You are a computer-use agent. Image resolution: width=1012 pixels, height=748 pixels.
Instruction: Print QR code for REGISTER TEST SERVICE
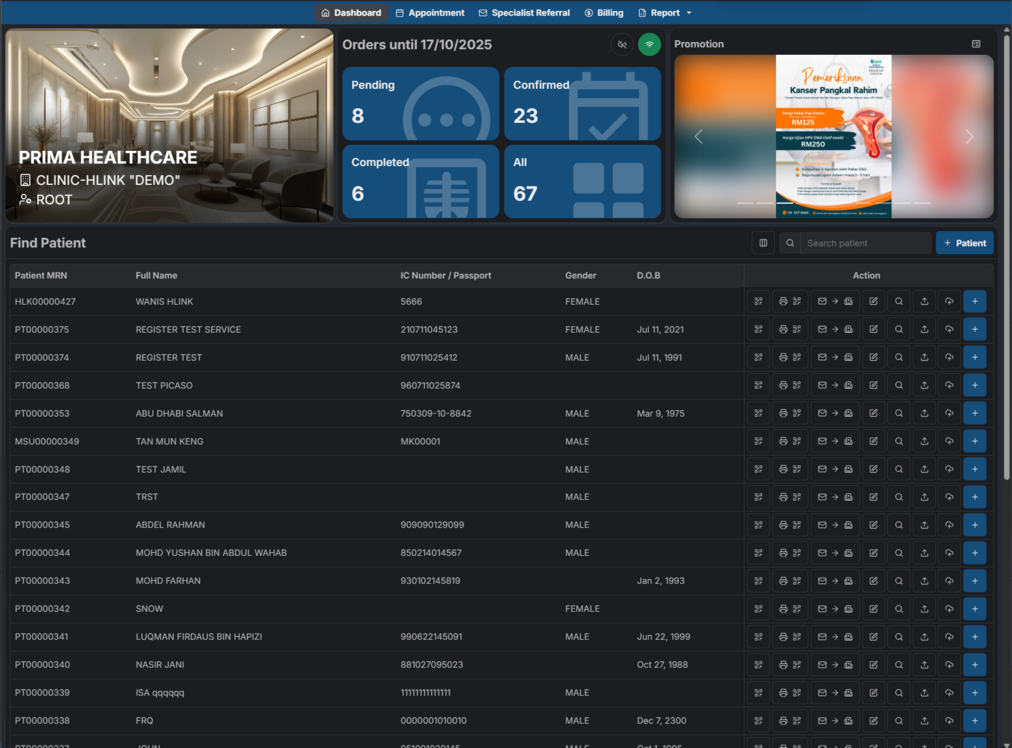tap(790, 329)
